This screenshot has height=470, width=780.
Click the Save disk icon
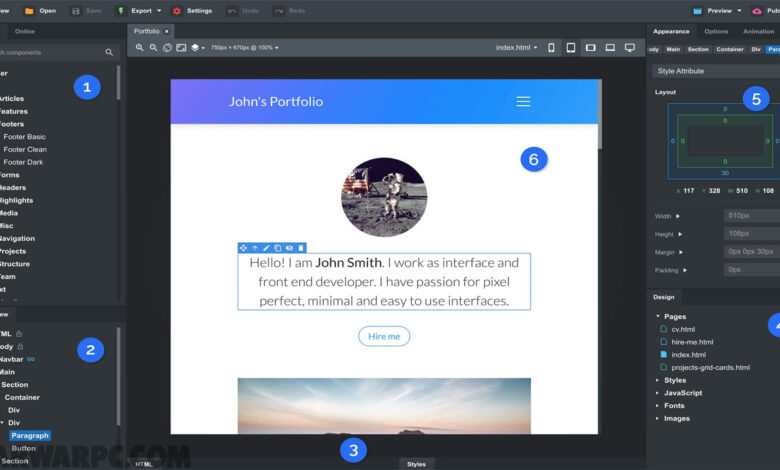pos(76,11)
